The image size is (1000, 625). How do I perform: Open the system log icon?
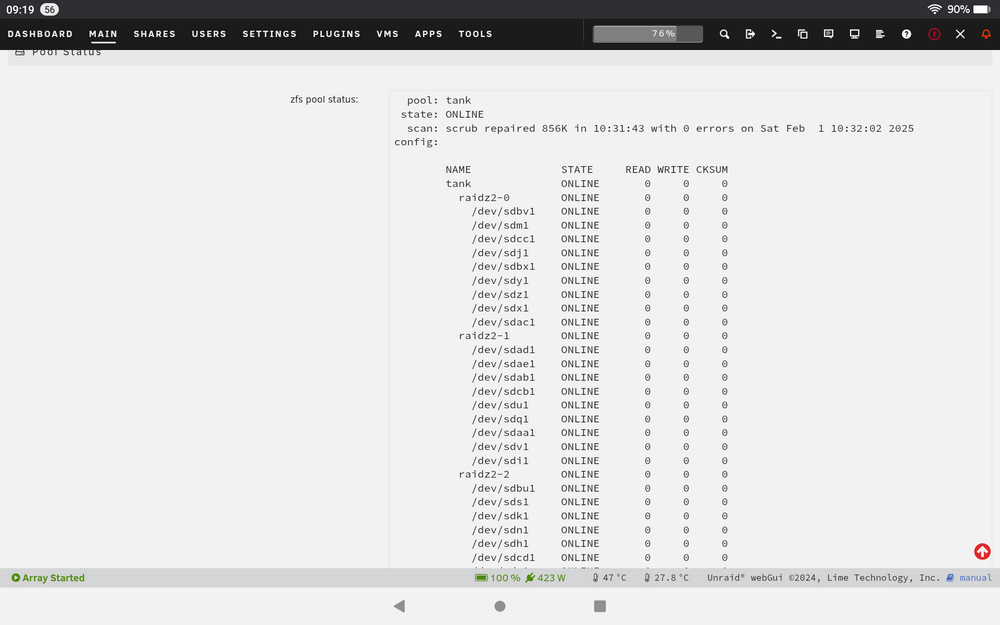[880, 34]
